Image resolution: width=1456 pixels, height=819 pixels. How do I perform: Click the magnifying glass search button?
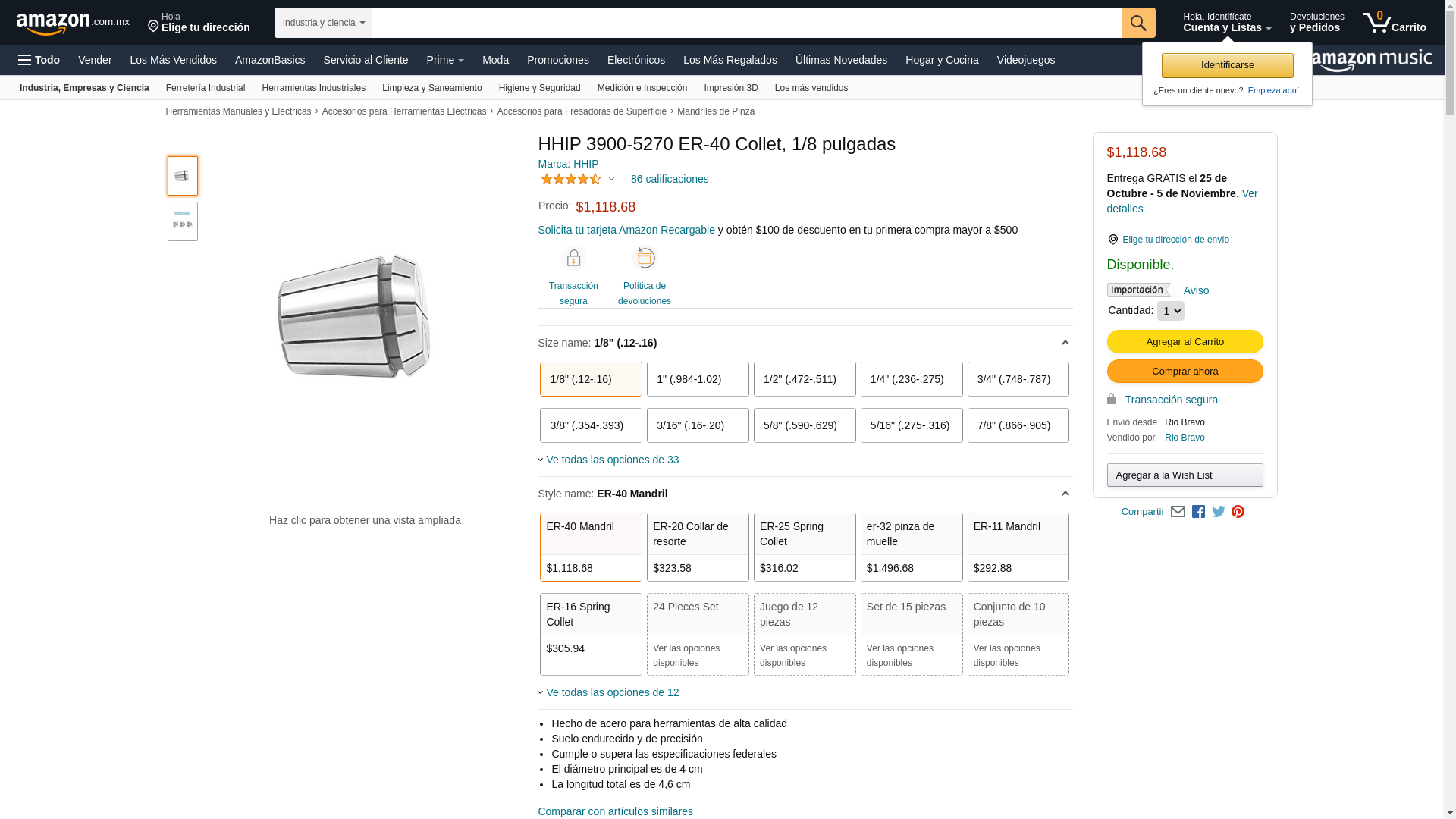pos(1137,23)
